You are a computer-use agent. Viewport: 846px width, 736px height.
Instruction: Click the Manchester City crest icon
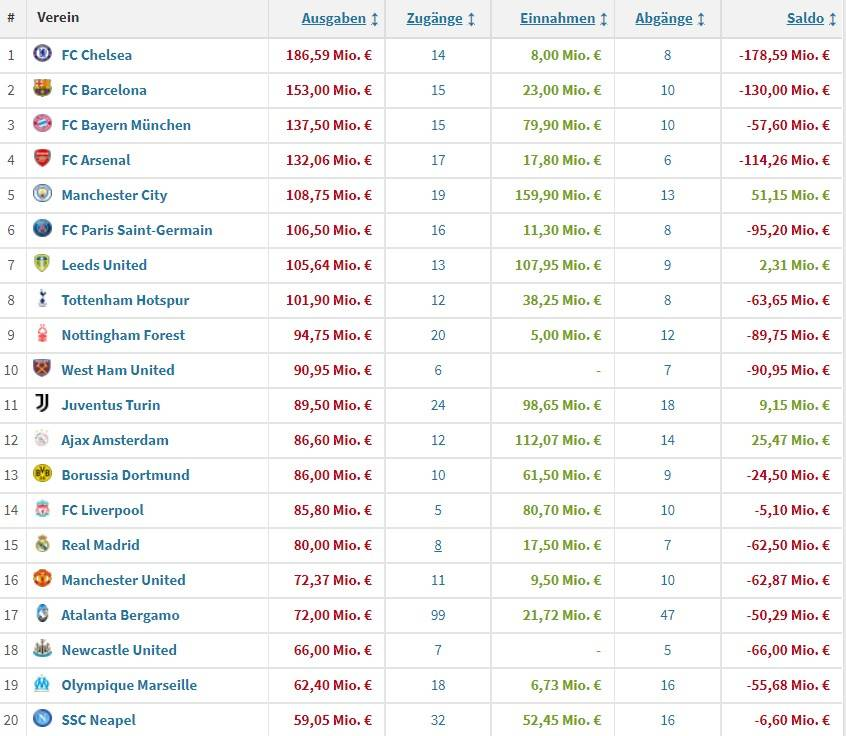coord(42,193)
